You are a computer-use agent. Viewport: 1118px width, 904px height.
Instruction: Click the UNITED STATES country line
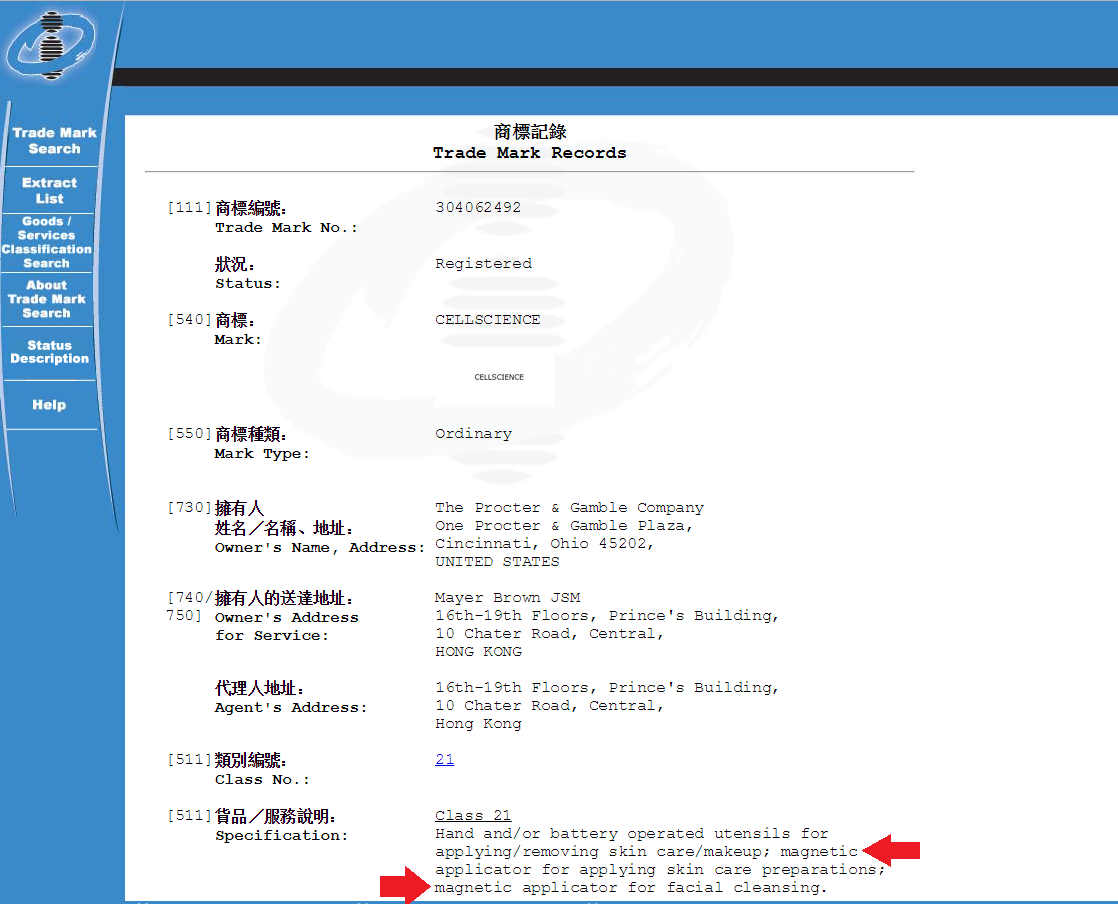pos(497,562)
